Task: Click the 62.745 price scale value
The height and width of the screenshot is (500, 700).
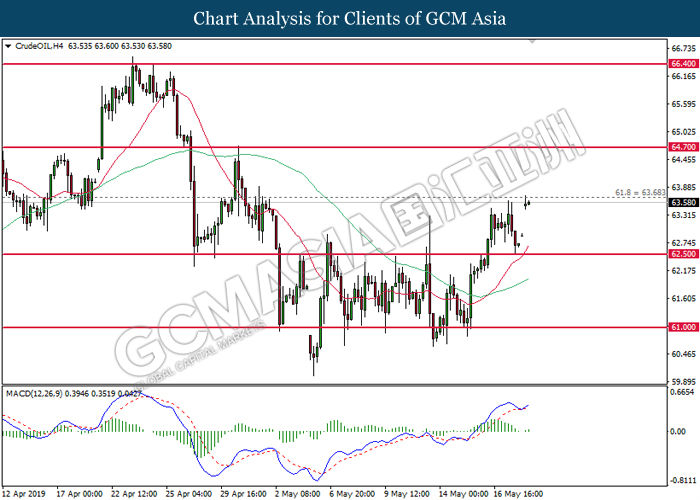Action: (x=683, y=243)
